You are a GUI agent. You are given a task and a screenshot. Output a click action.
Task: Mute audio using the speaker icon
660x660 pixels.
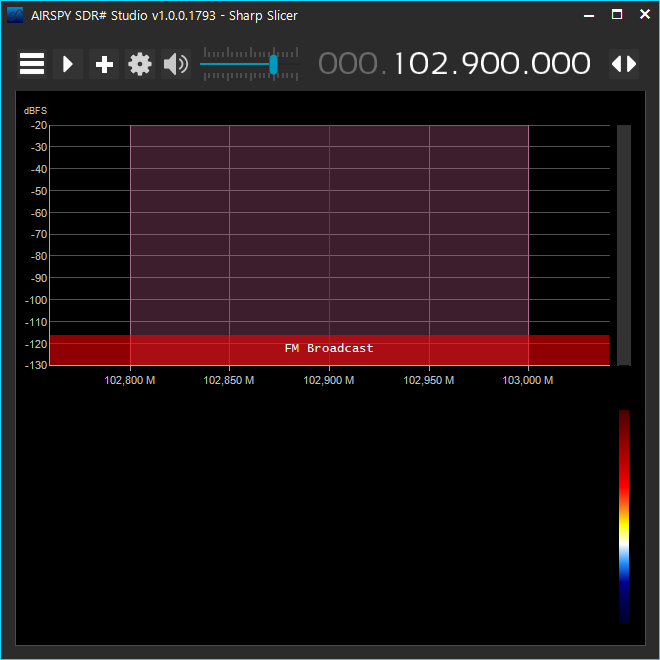(x=176, y=64)
